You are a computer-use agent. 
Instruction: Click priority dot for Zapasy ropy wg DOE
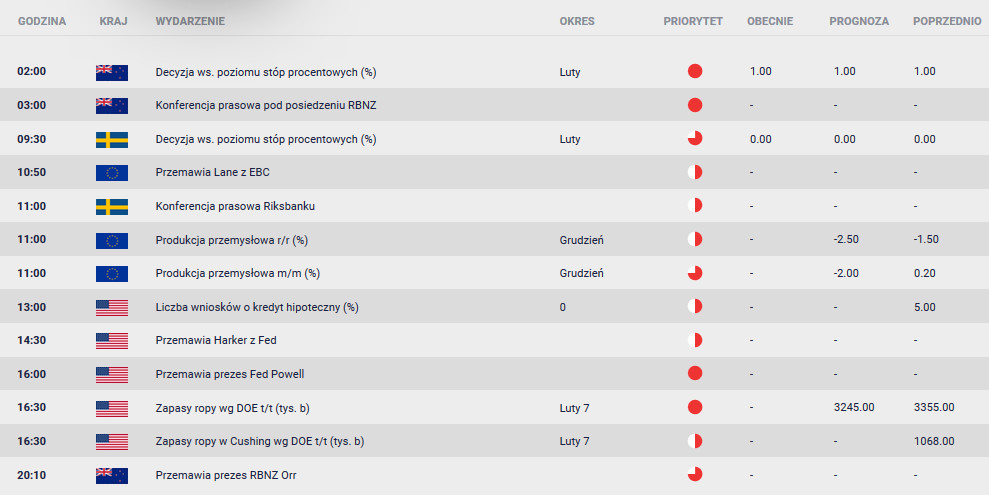(x=694, y=407)
